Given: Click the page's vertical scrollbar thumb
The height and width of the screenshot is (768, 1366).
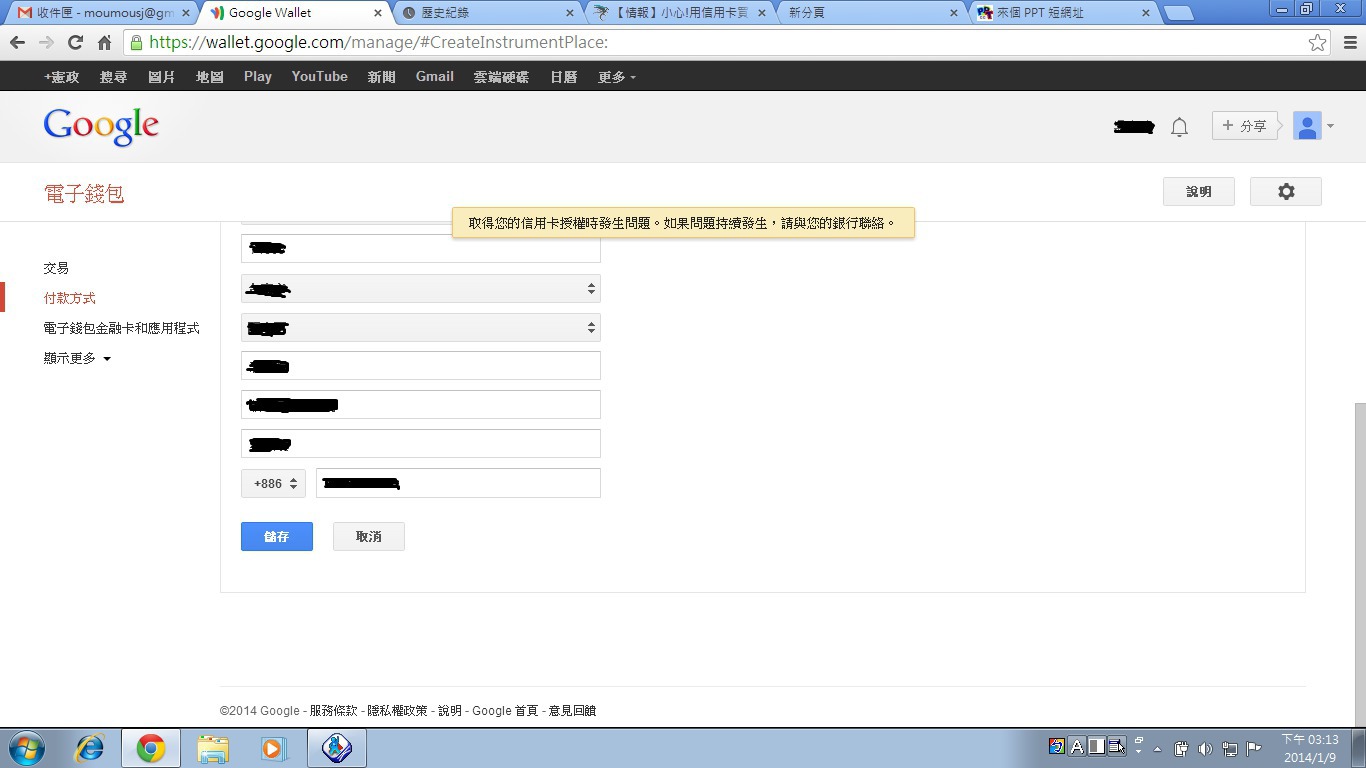Looking at the screenshot, I should [1359, 565].
